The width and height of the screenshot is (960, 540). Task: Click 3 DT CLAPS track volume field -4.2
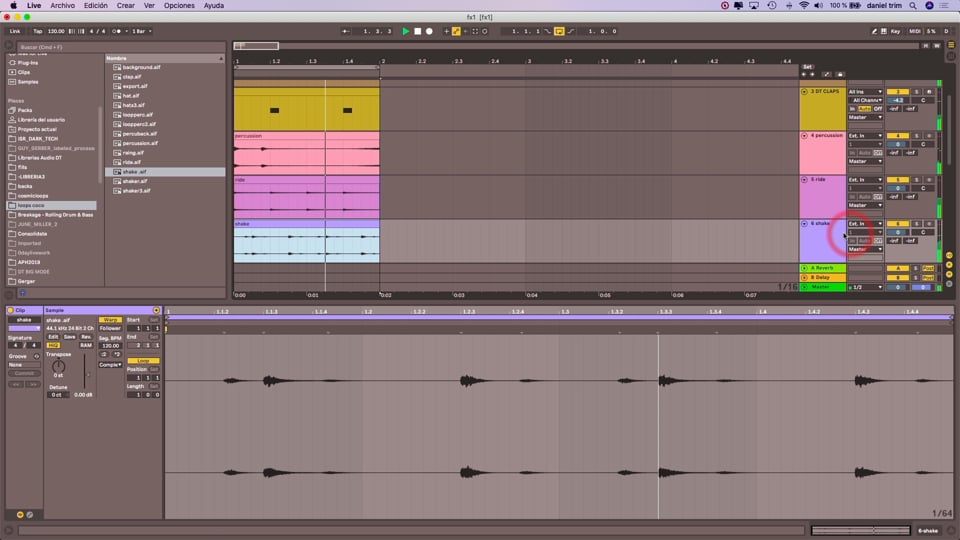tap(898, 100)
